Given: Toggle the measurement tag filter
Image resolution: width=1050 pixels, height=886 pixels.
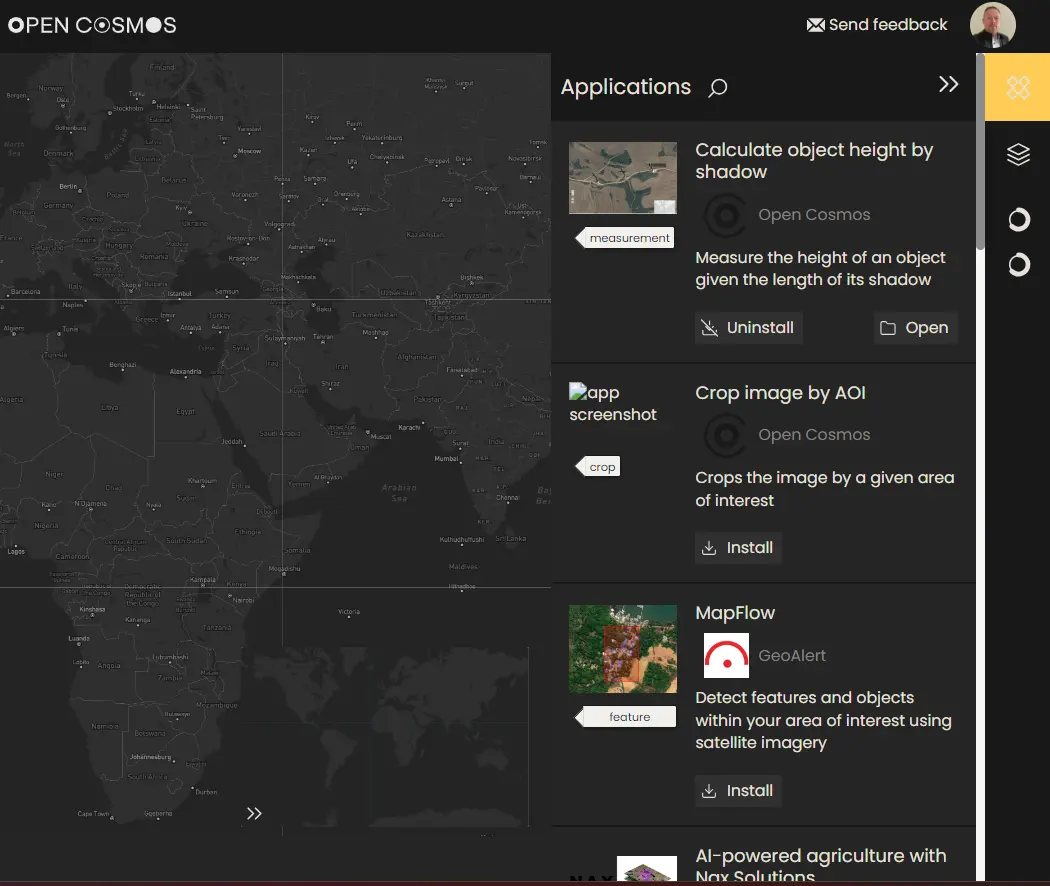Looking at the screenshot, I should tap(630, 238).
